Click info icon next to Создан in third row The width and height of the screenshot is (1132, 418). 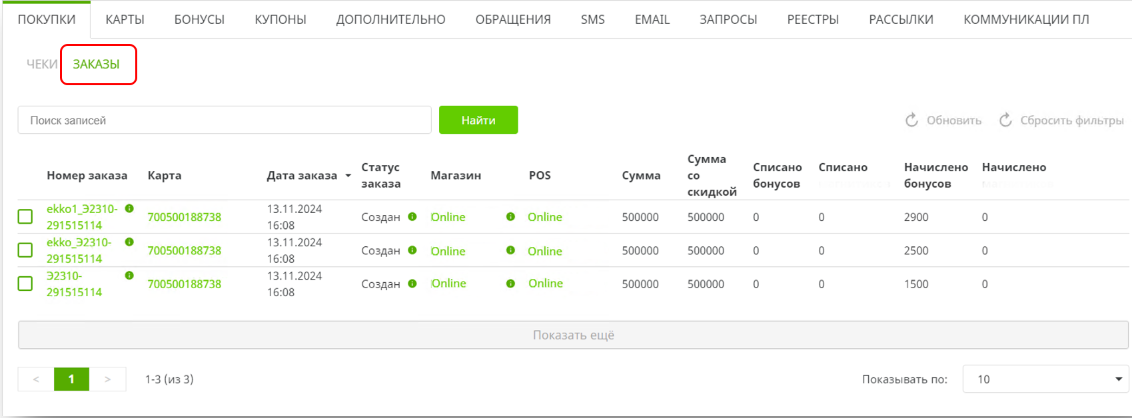[412, 283]
